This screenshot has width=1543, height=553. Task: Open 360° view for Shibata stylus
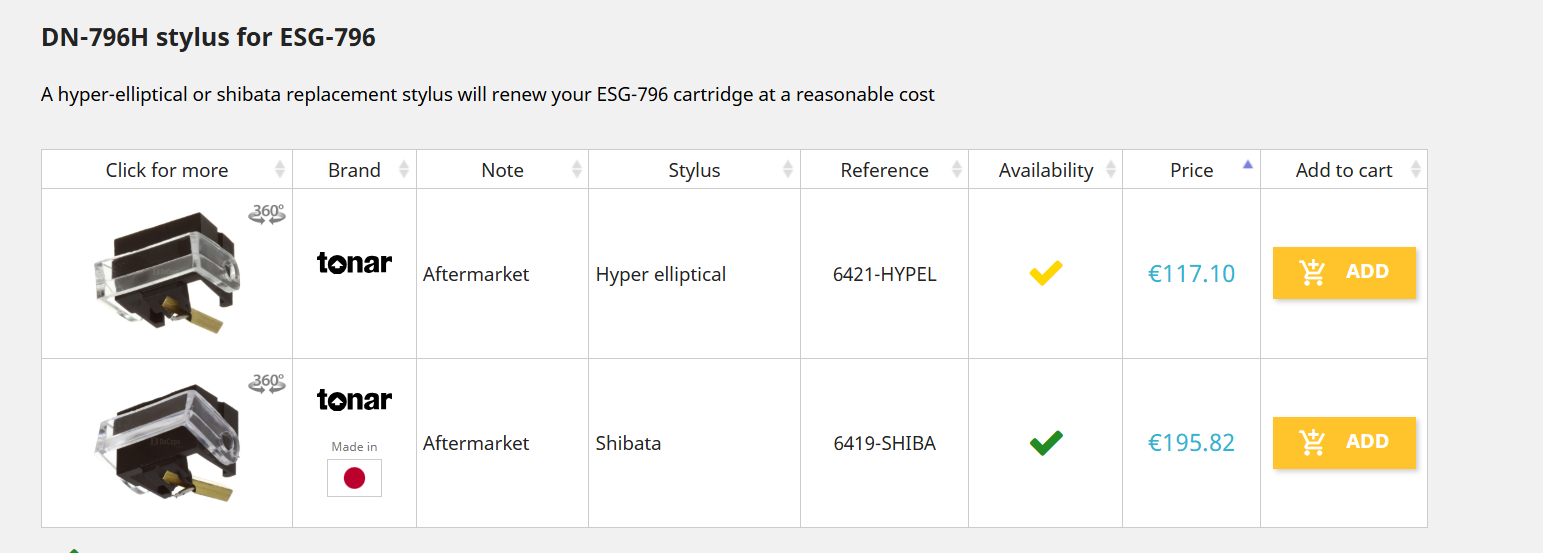(267, 382)
